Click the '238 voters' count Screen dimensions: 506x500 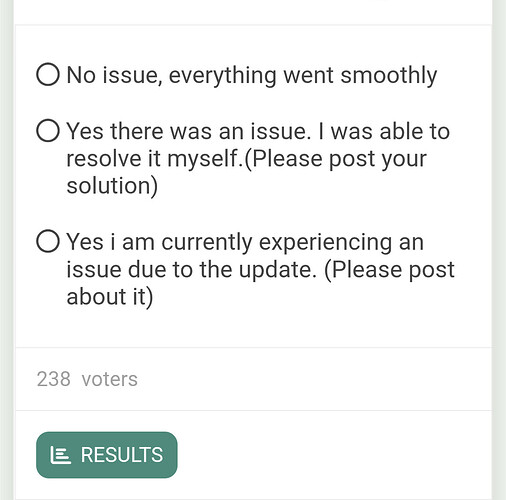point(87,379)
